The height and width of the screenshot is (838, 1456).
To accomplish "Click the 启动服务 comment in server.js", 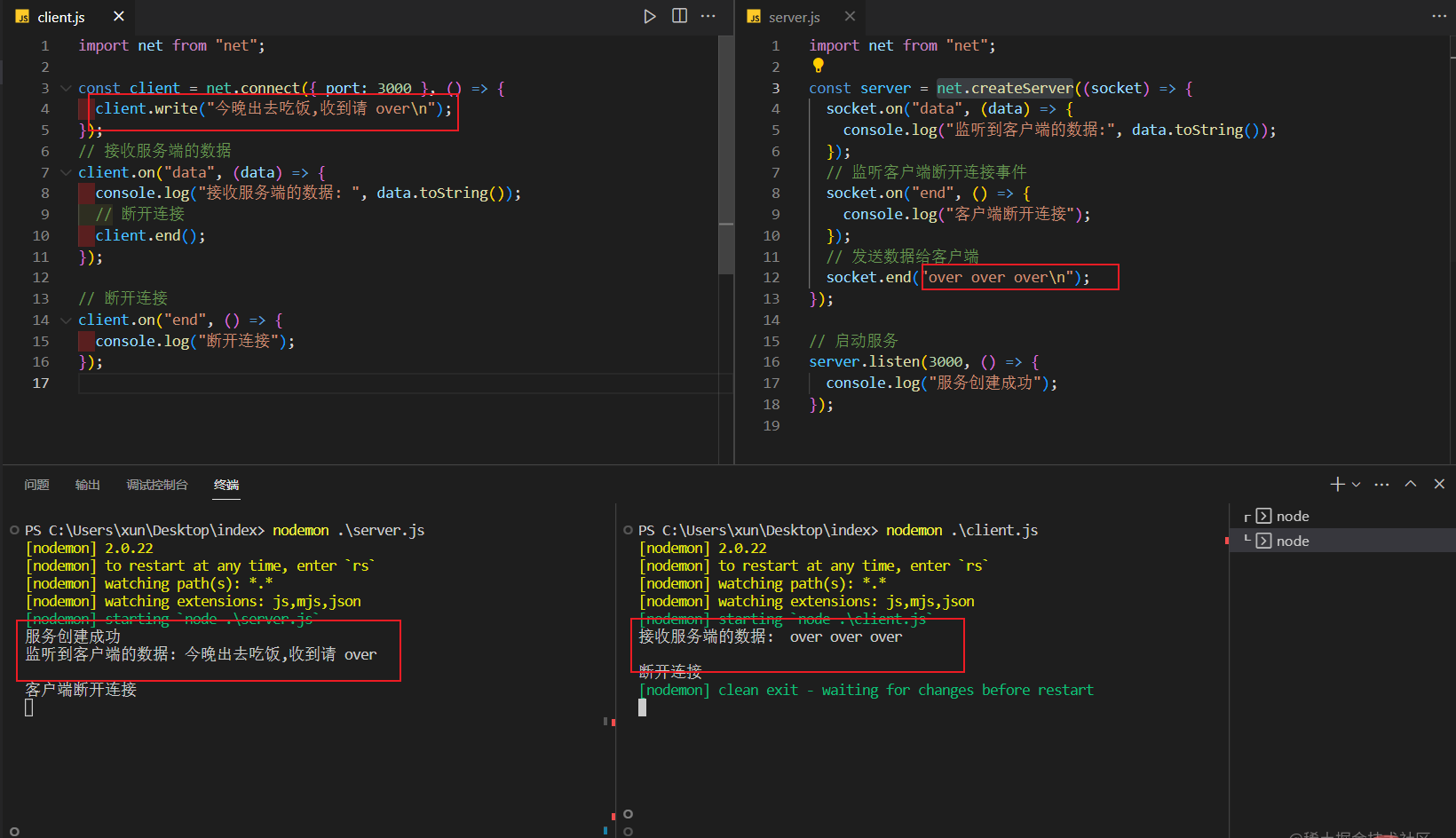I will (853, 341).
